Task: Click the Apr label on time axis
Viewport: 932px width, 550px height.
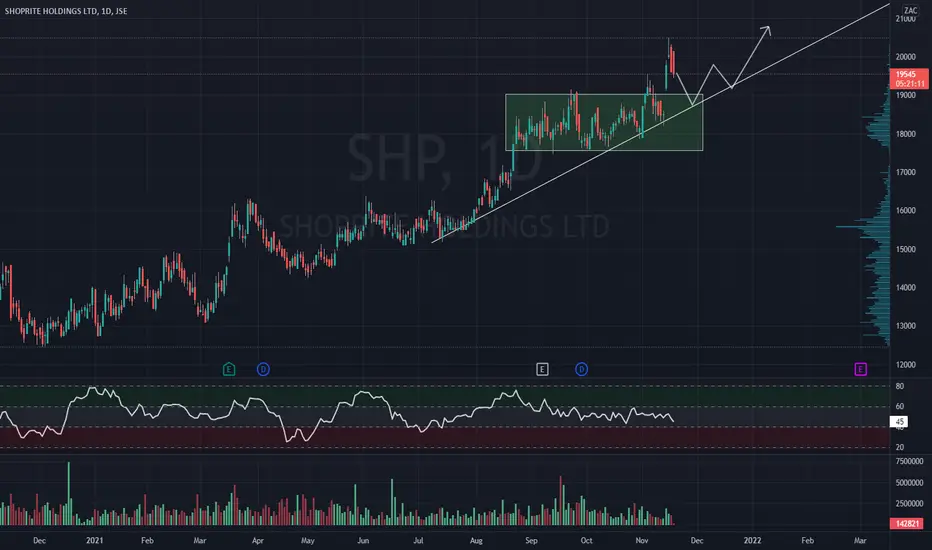Action: [x=257, y=540]
